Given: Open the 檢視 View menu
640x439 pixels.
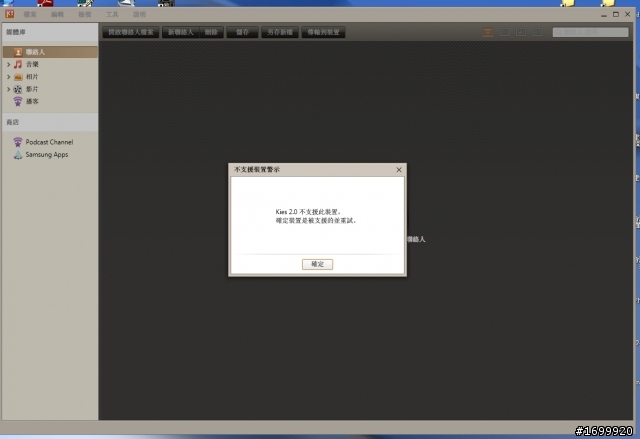Looking at the screenshot, I should (84, 14).
